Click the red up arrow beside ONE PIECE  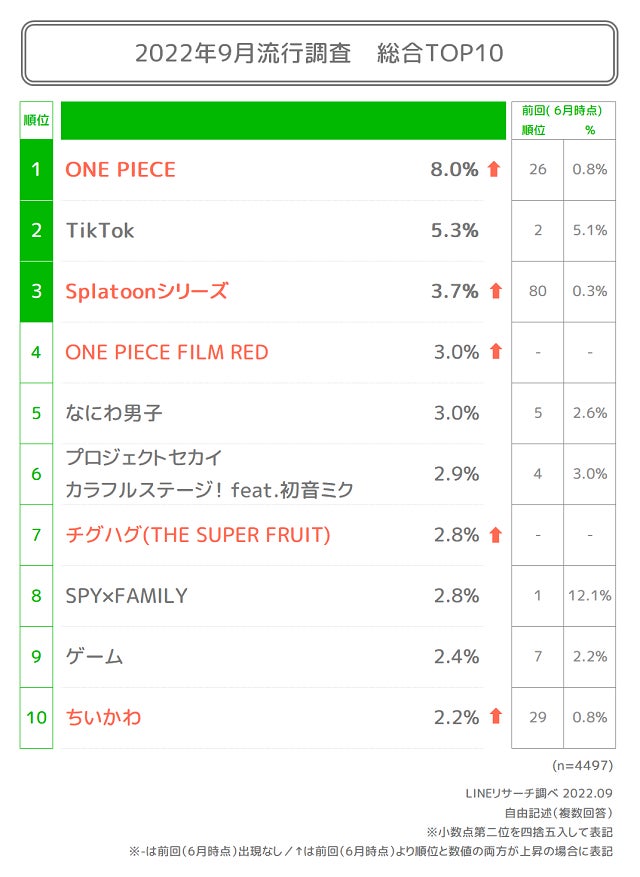pos(493,169)
